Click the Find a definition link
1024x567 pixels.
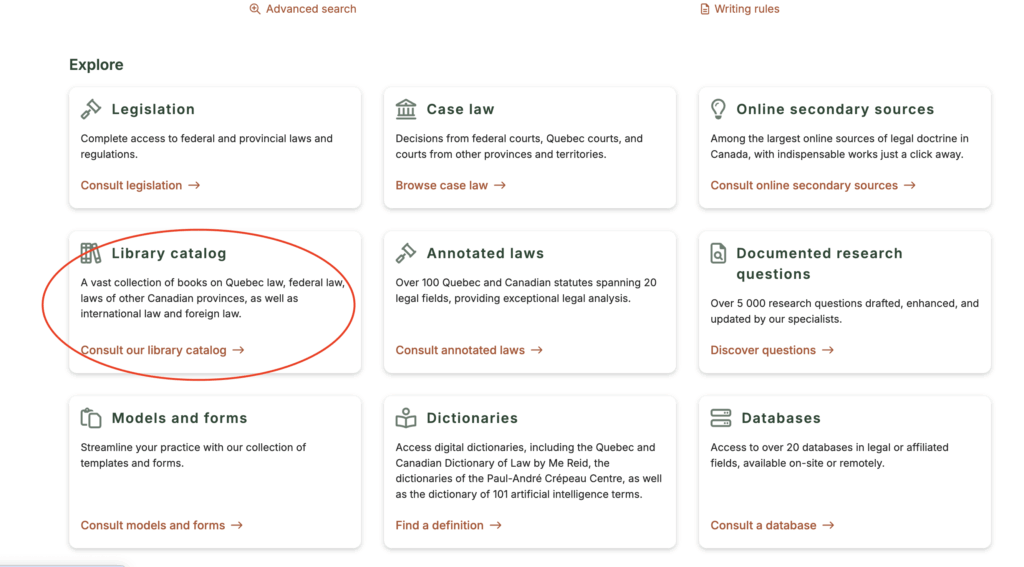pyautogui.click(x=448, y=525)
